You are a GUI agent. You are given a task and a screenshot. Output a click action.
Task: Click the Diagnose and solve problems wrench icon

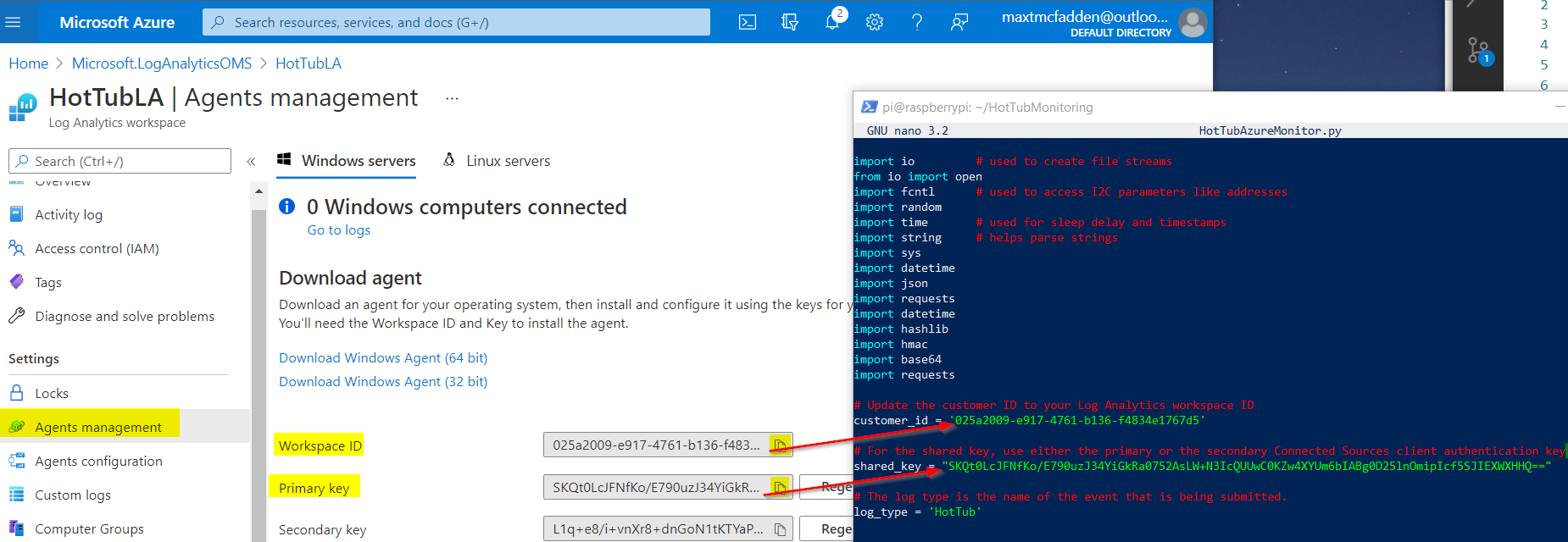pos(16,316)
